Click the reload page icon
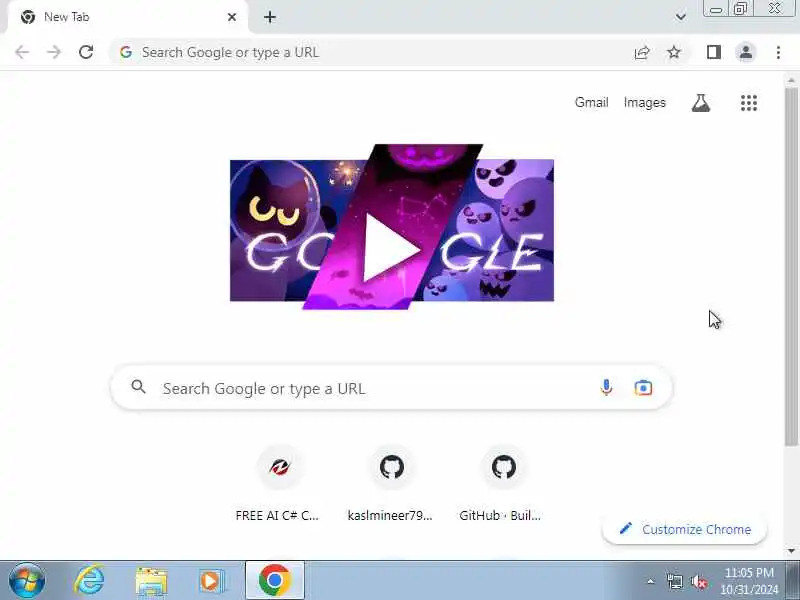This screenshot has height=600, width=800. point(86,52)
